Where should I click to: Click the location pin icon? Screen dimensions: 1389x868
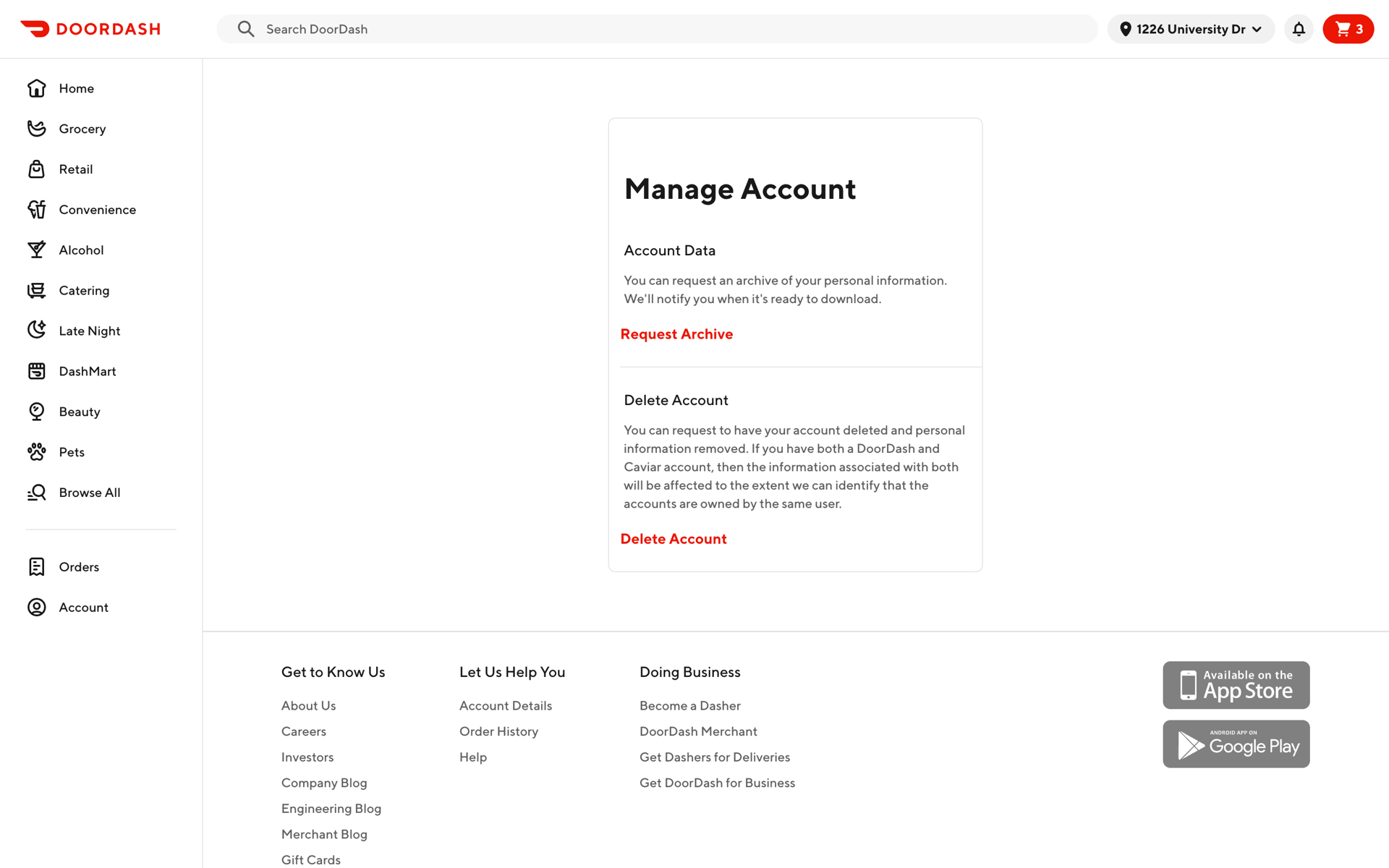1125,29
